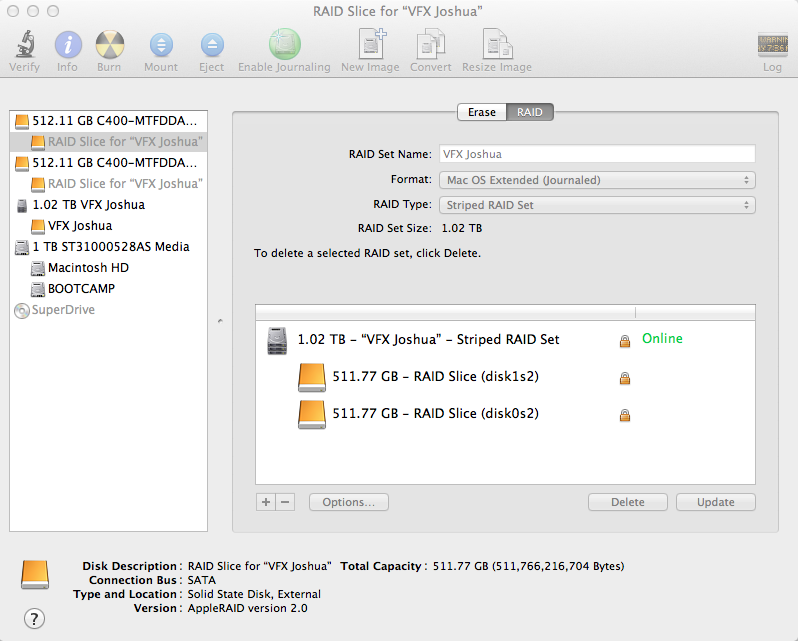The height and width of the screenshot is (641, 798).
Task: Select the second RAID Slice for VFX Joshua
Action: 108,184
